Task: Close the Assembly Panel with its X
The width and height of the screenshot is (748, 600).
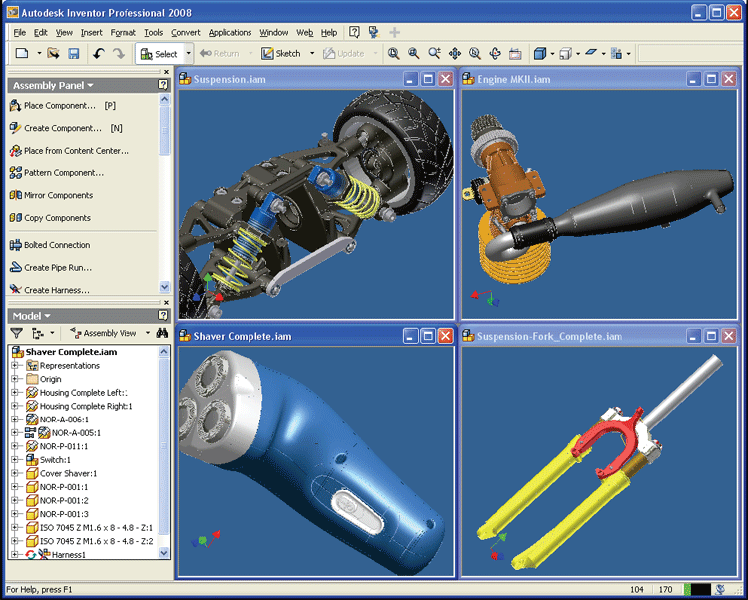Action: 166,72
